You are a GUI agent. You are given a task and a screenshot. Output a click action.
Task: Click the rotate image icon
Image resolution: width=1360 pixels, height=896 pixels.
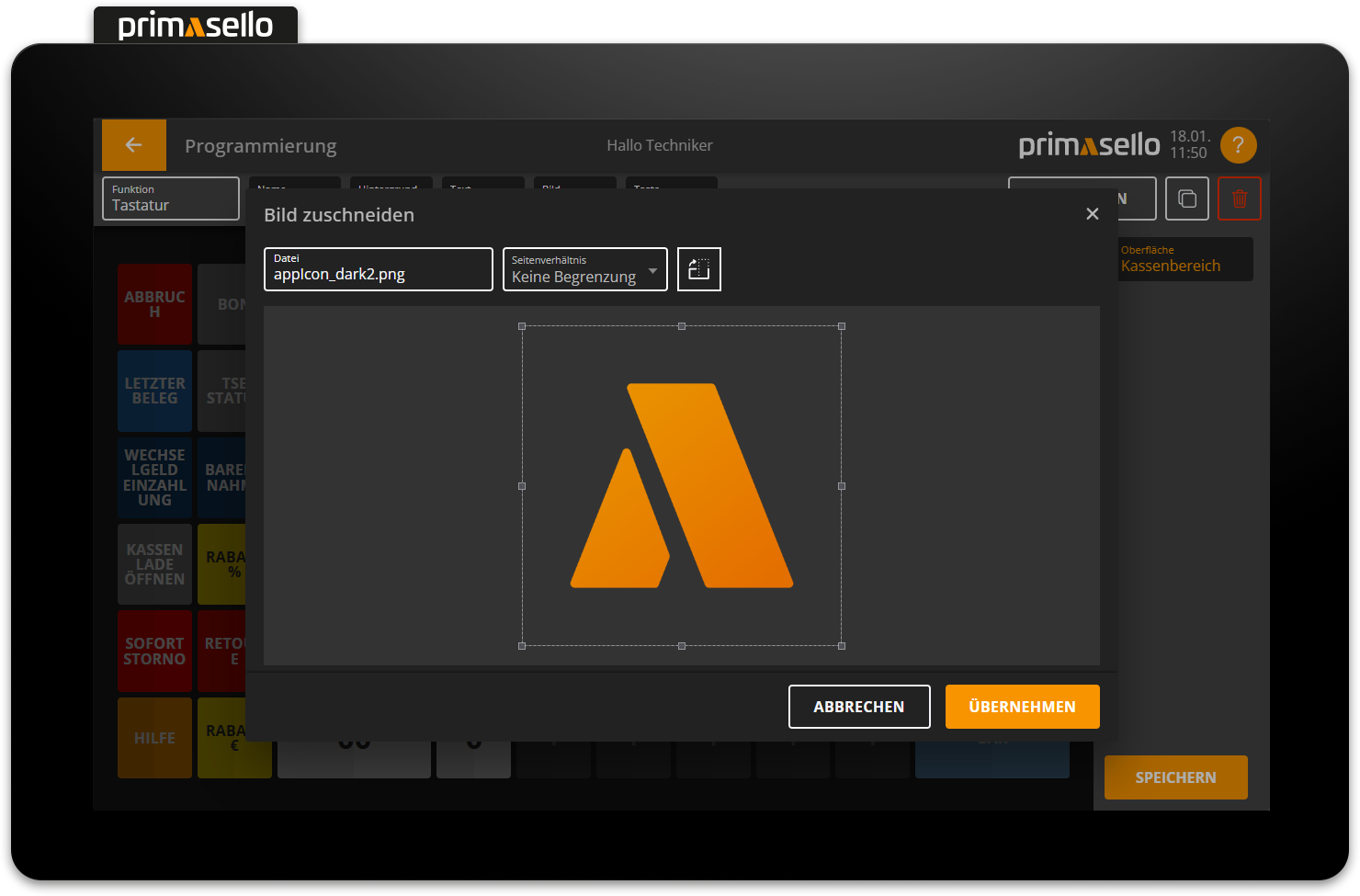tap(698, 269)
